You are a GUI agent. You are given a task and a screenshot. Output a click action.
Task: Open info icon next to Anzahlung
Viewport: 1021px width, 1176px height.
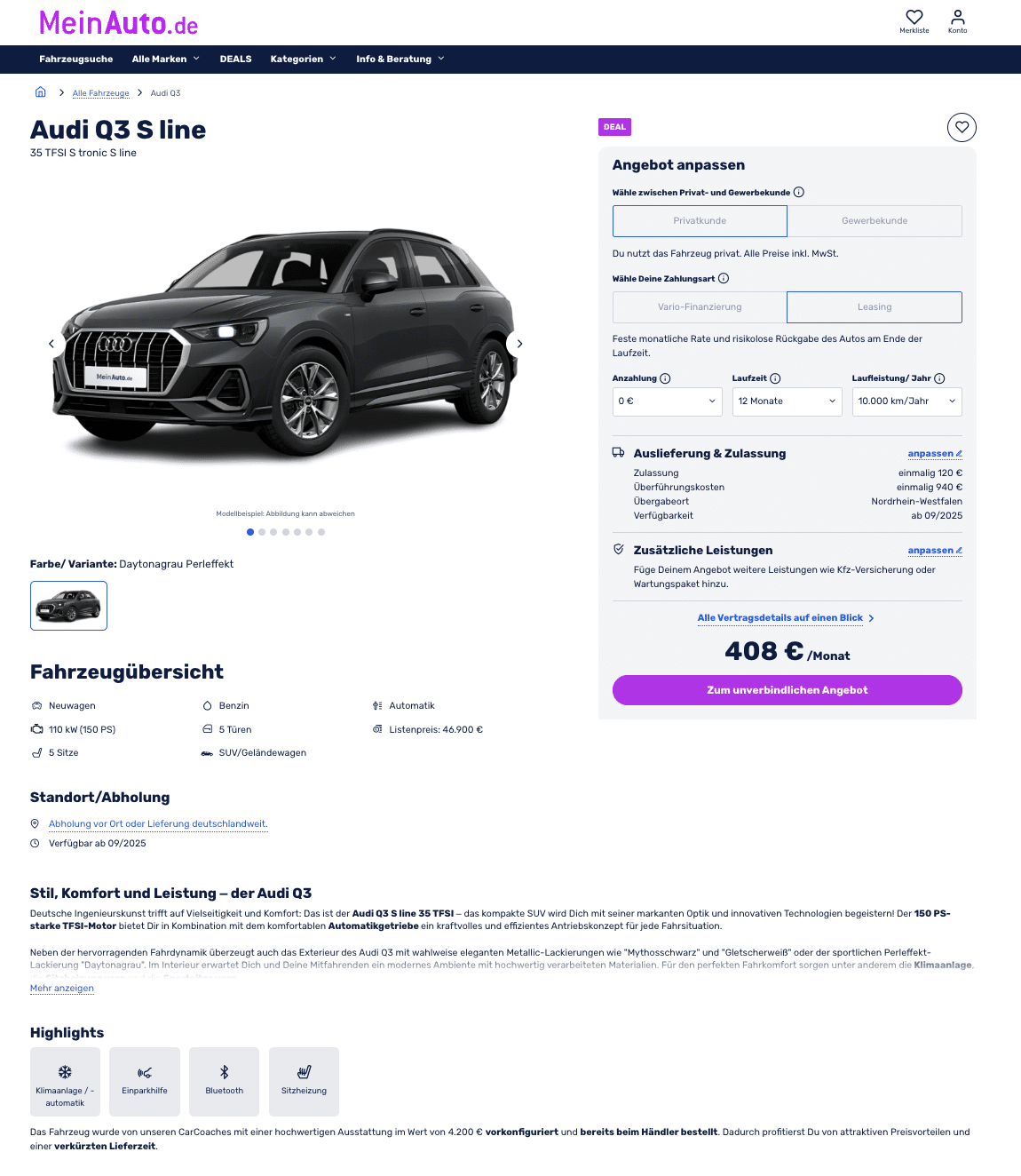[665, 378]
